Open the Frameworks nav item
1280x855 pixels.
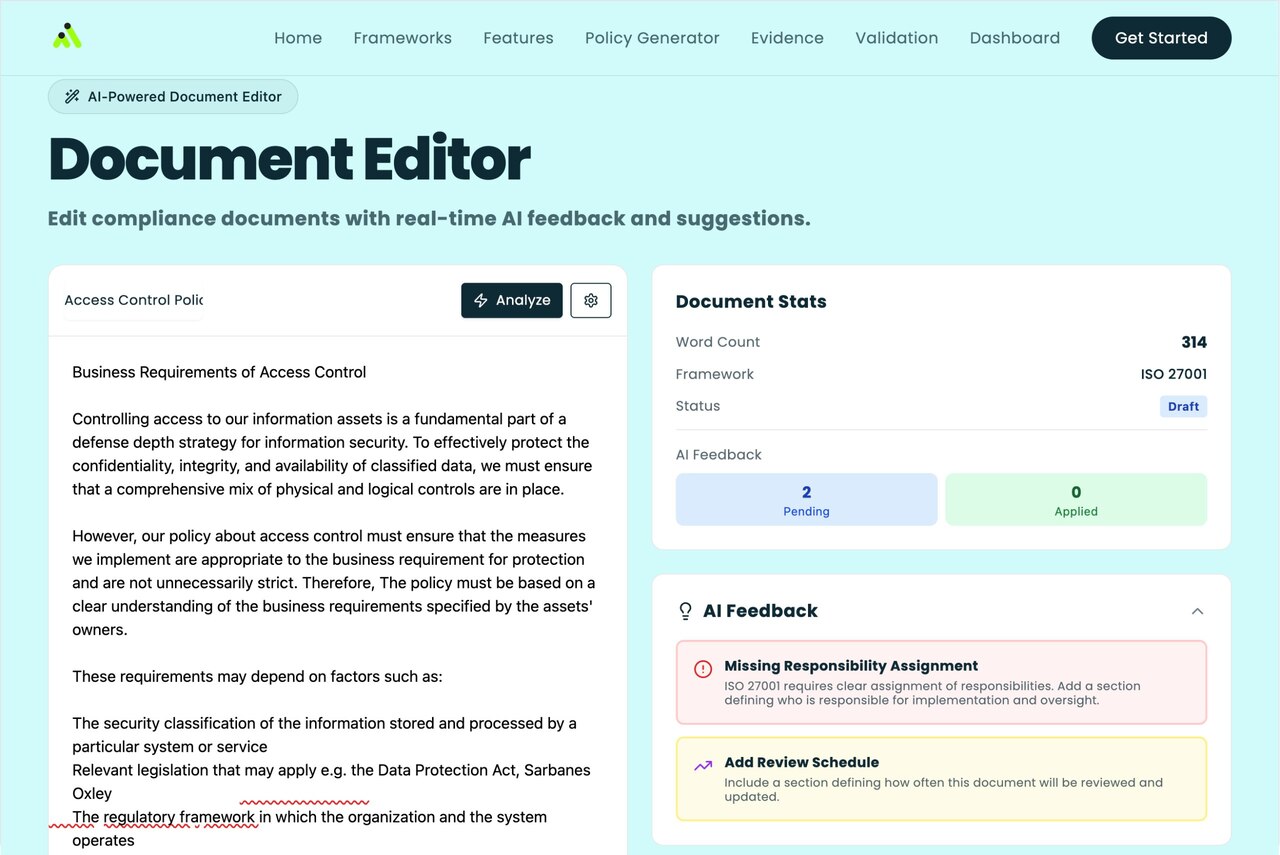click(x=402, y=38)
